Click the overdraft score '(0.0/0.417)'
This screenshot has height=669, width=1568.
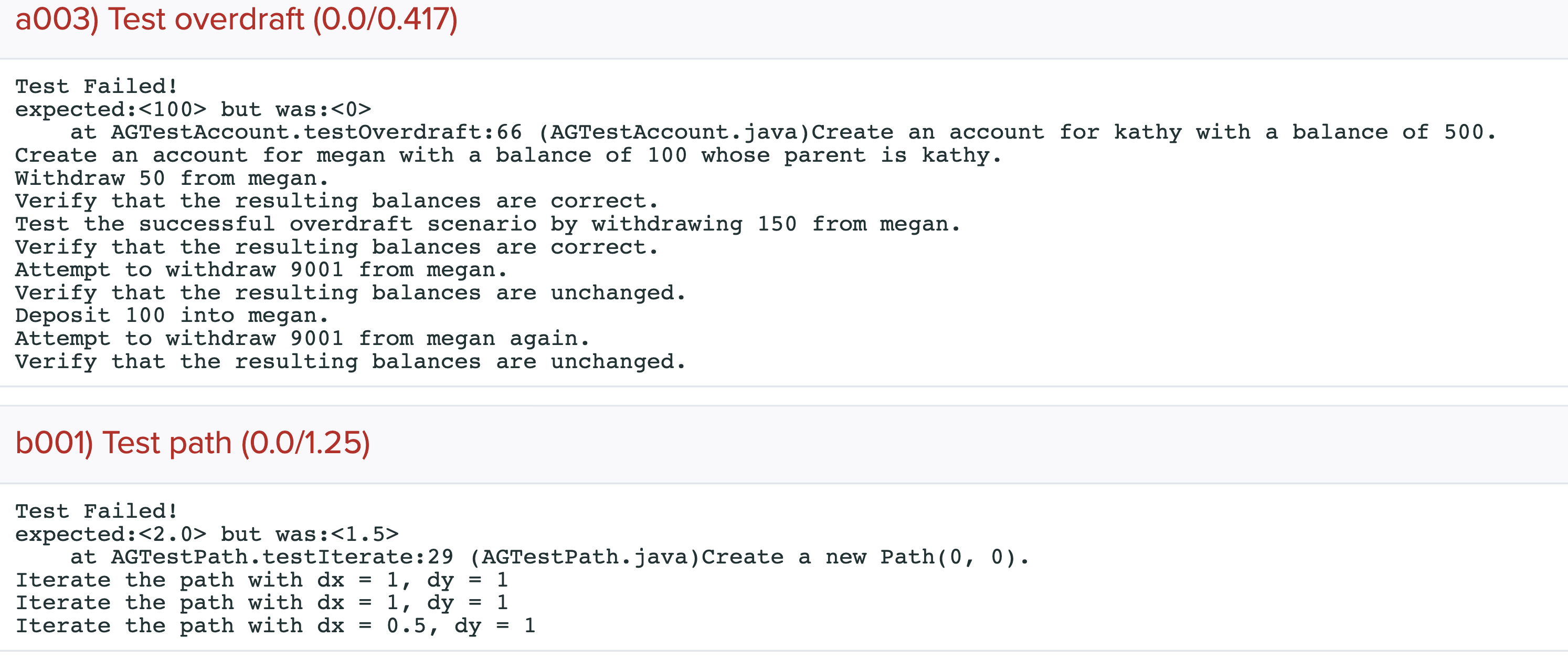385,20
